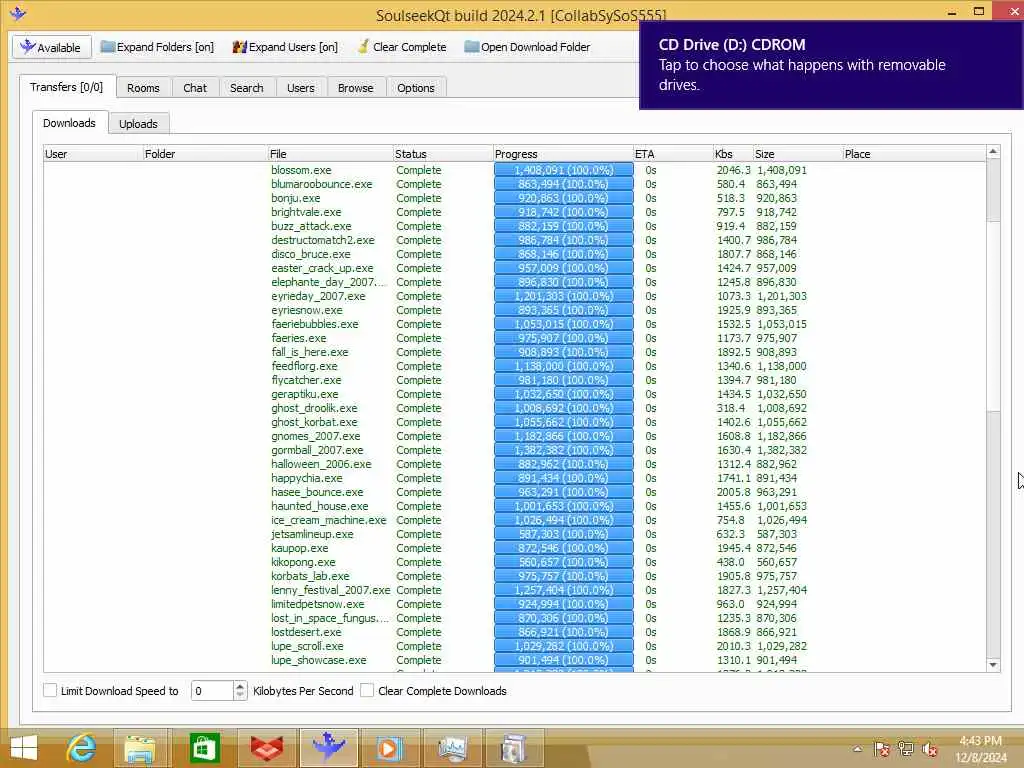Click the SoulseekQt bird taskbar icon

click(x=328, y=748)
